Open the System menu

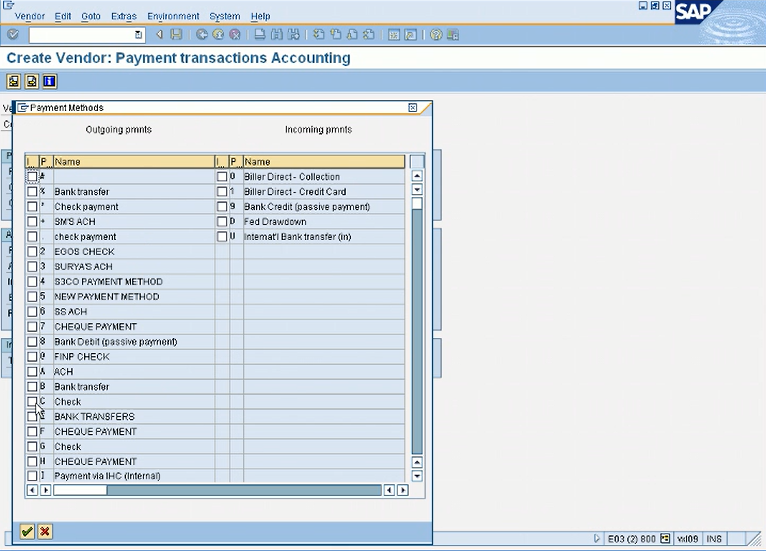point(225,16)
